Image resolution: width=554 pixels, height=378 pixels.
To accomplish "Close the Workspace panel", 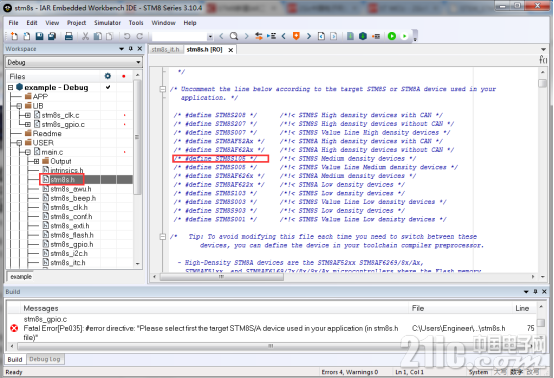I will (140, 48).
